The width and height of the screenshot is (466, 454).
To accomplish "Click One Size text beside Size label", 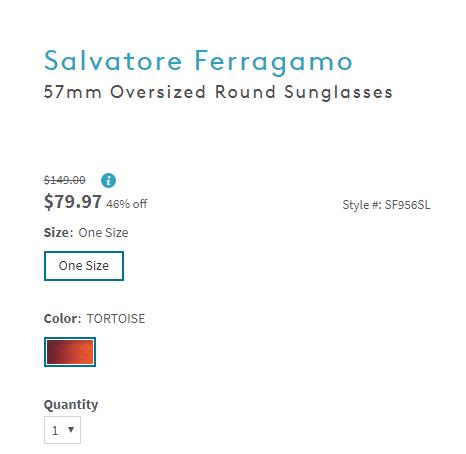I will (x=103, y=233).
